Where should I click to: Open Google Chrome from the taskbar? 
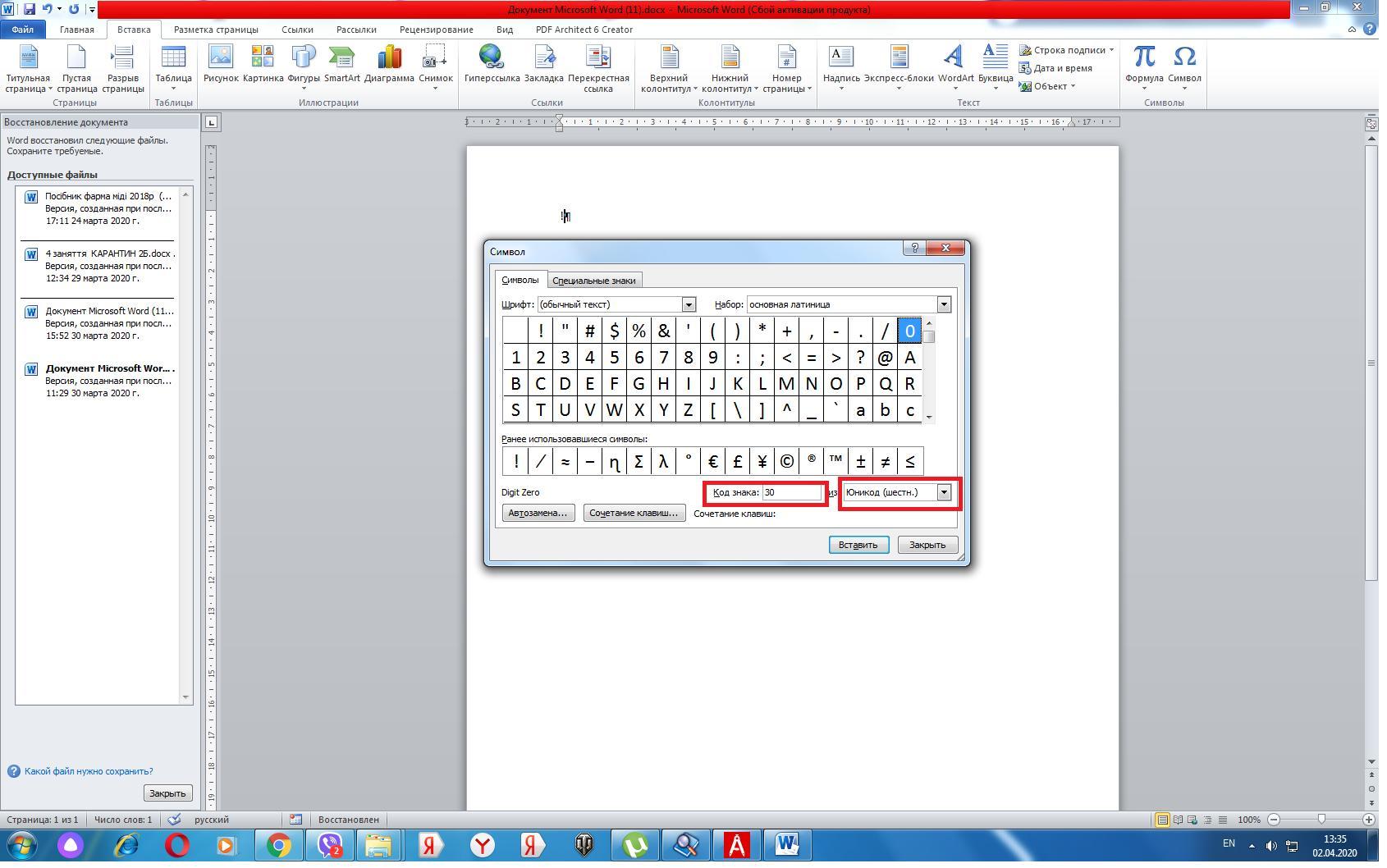click(x=278, y=845)
